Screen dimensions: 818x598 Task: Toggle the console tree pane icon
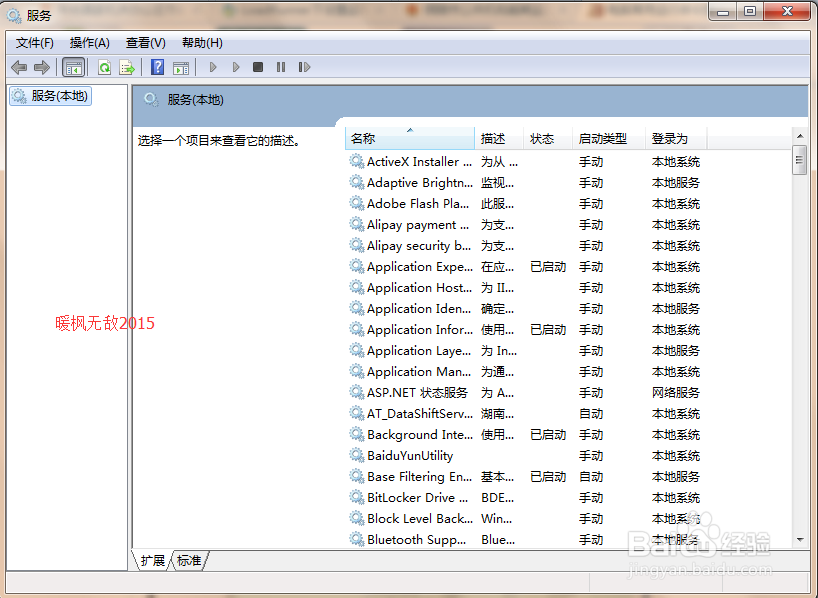click(73, 67)
